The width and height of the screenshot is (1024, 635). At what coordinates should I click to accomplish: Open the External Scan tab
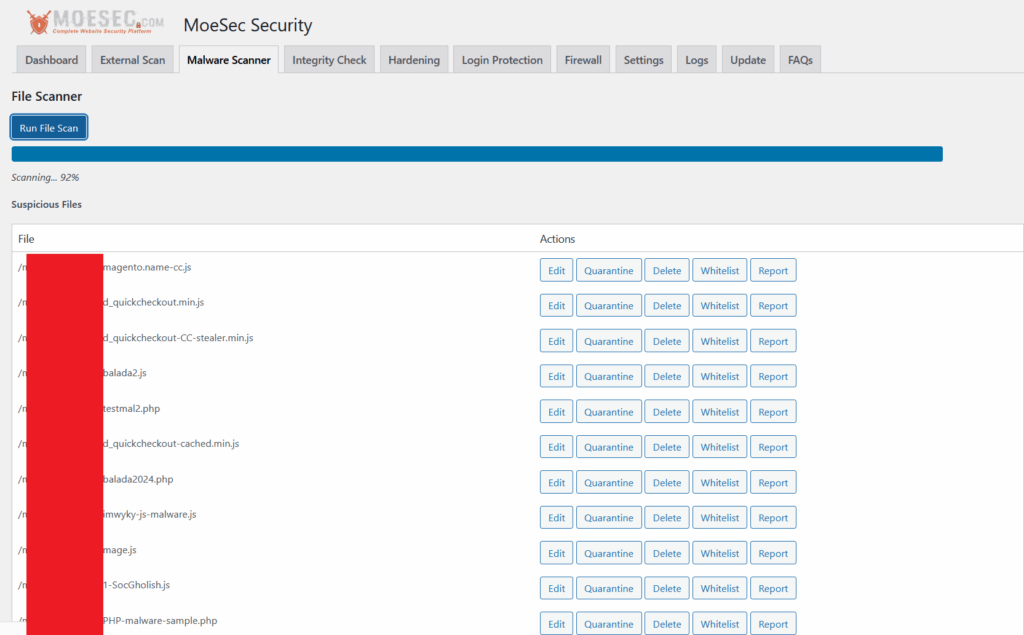(x=132, y=59)
